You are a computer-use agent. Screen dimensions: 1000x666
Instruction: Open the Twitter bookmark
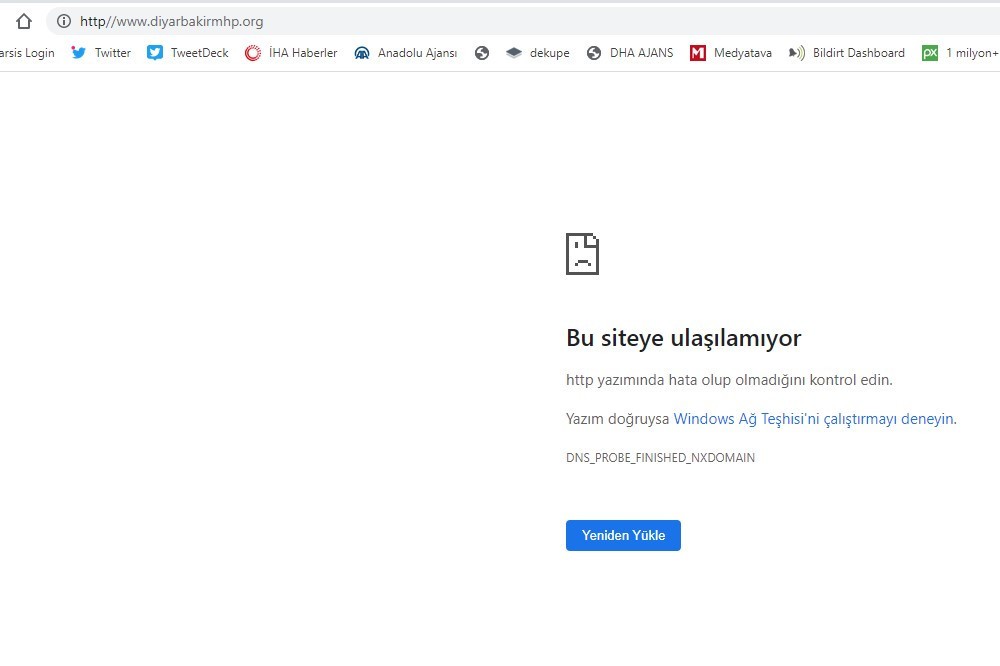[x=101, y=53]
